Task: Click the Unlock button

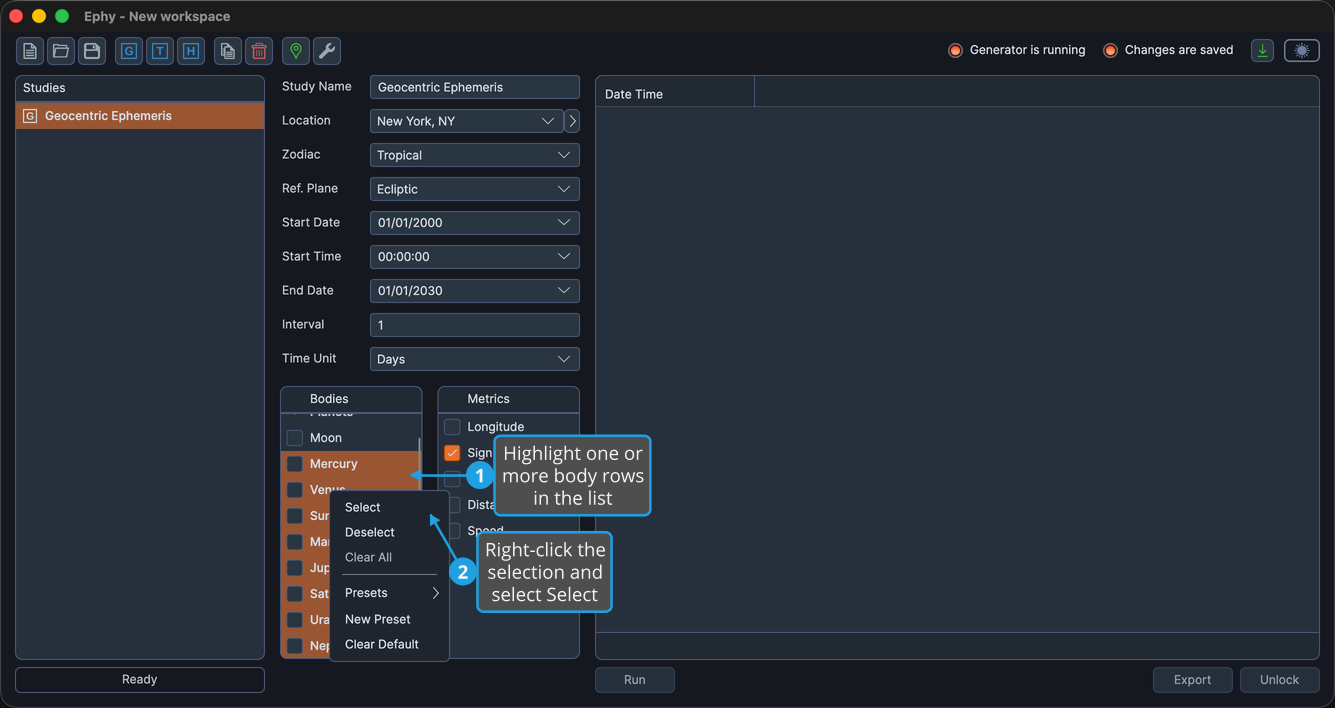Action: 1279,680
